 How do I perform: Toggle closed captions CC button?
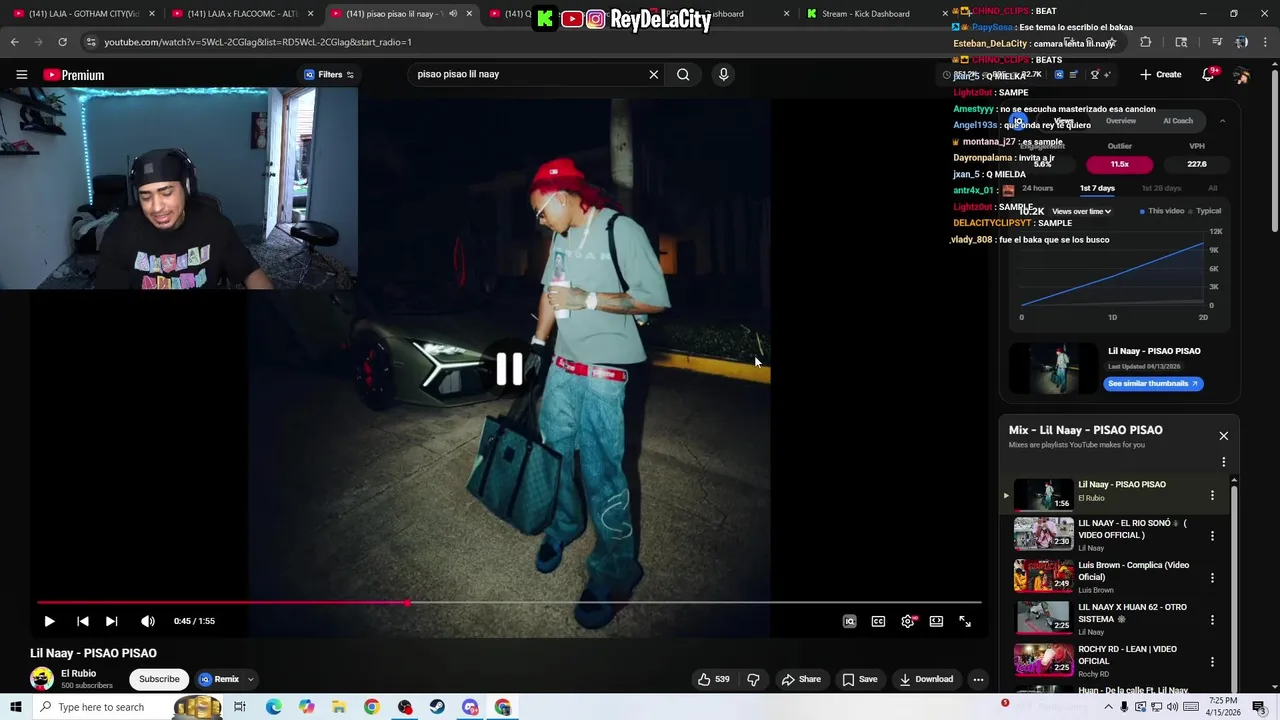pos(878,621)
